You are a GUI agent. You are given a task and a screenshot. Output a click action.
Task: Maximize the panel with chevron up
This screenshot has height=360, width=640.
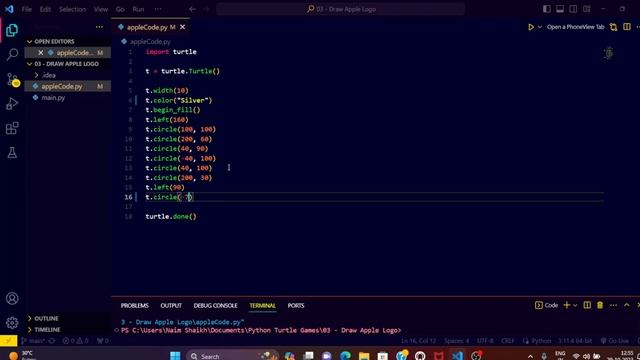(x=627, y=305)
